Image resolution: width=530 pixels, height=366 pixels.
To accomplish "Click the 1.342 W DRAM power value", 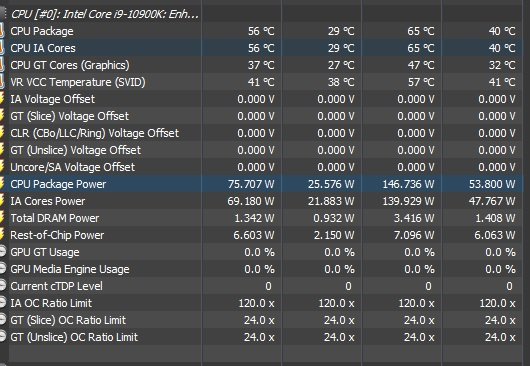I will pyautogui.click(x=255, y=218).
